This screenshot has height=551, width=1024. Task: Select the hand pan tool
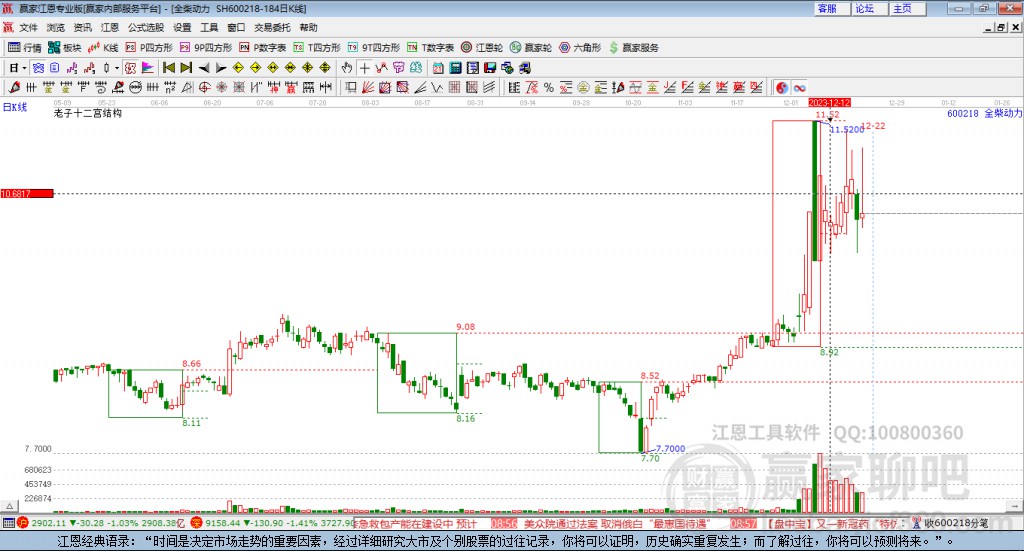[x=347, y=68]
